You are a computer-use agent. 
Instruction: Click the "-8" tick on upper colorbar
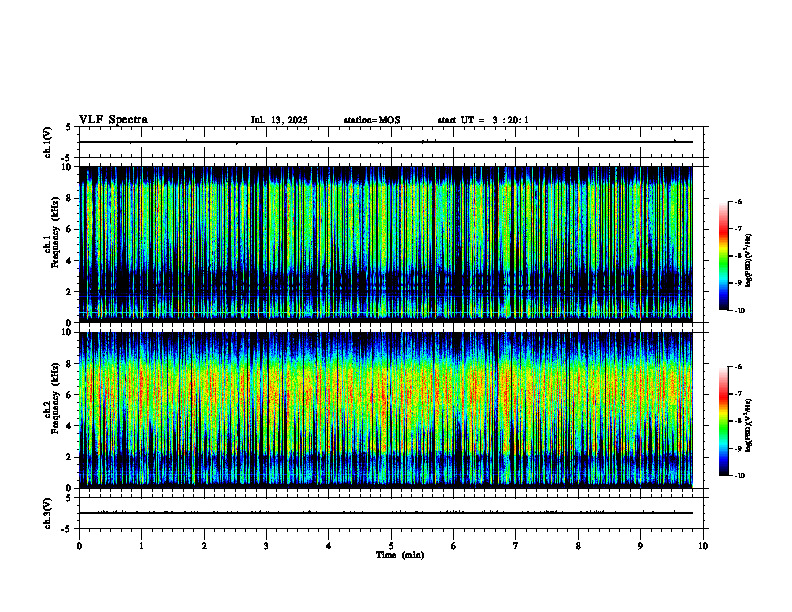[x=738, y=256]
